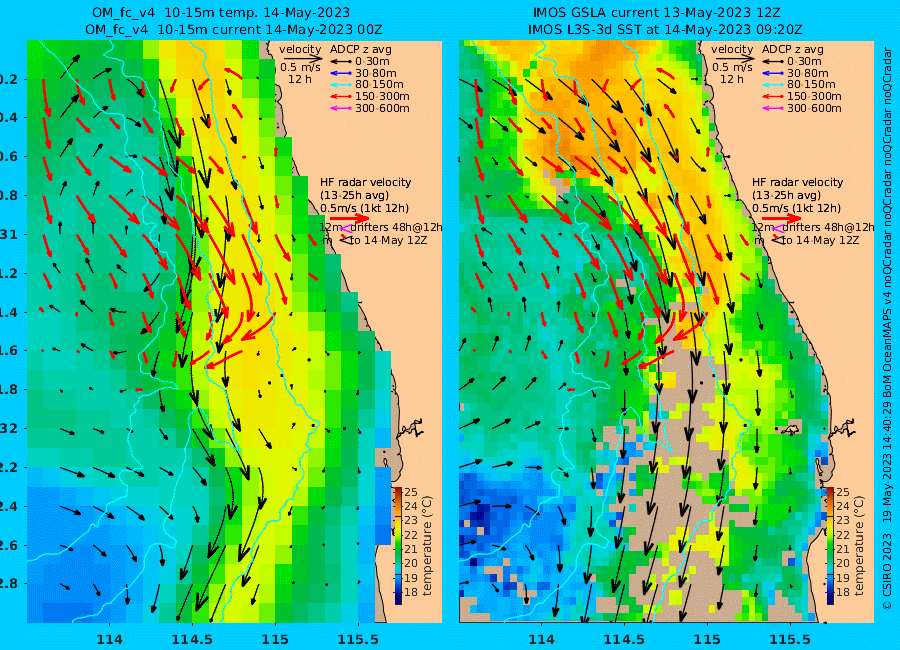Click blue 30-80m ADCP arrow in left legend
The width and height of the screenshot is (900, 650).
pos(341,73)
